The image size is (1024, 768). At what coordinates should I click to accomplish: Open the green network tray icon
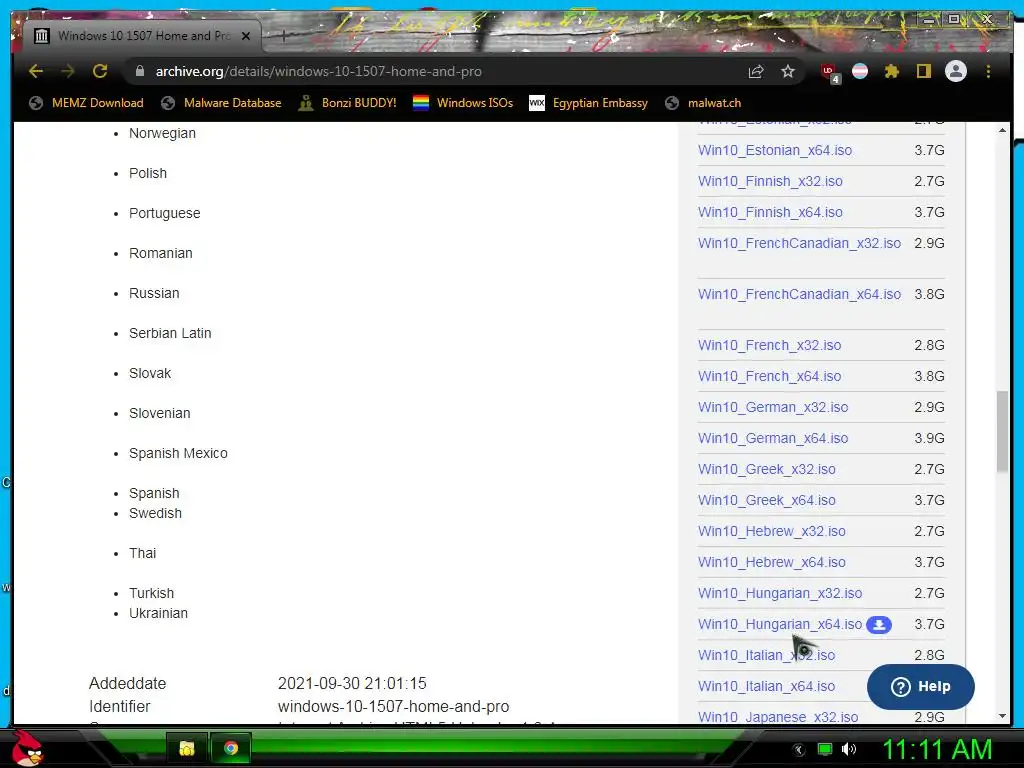pyautogui.click(x=825, y=749)
